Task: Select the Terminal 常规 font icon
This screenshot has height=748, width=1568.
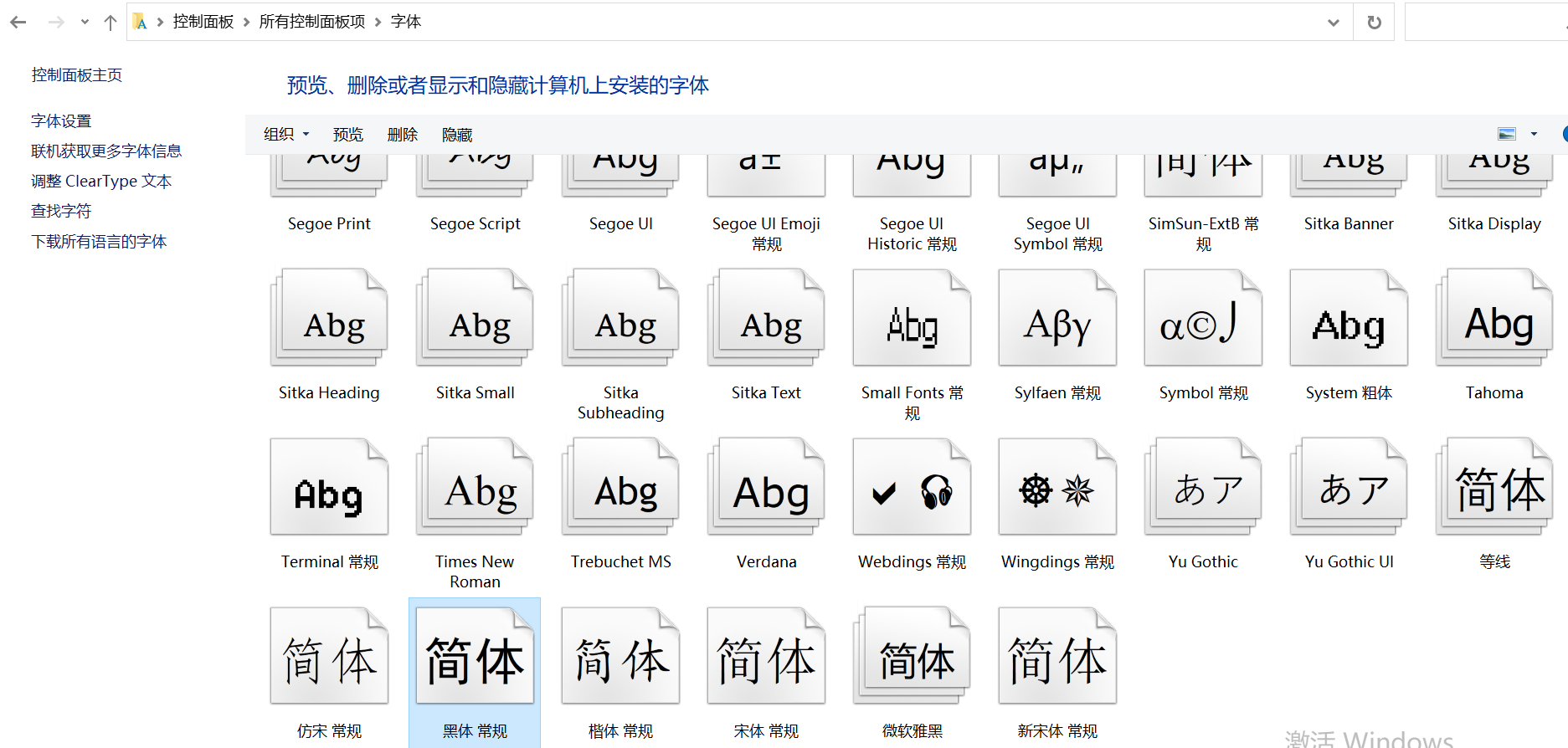Action: [329, 487]
